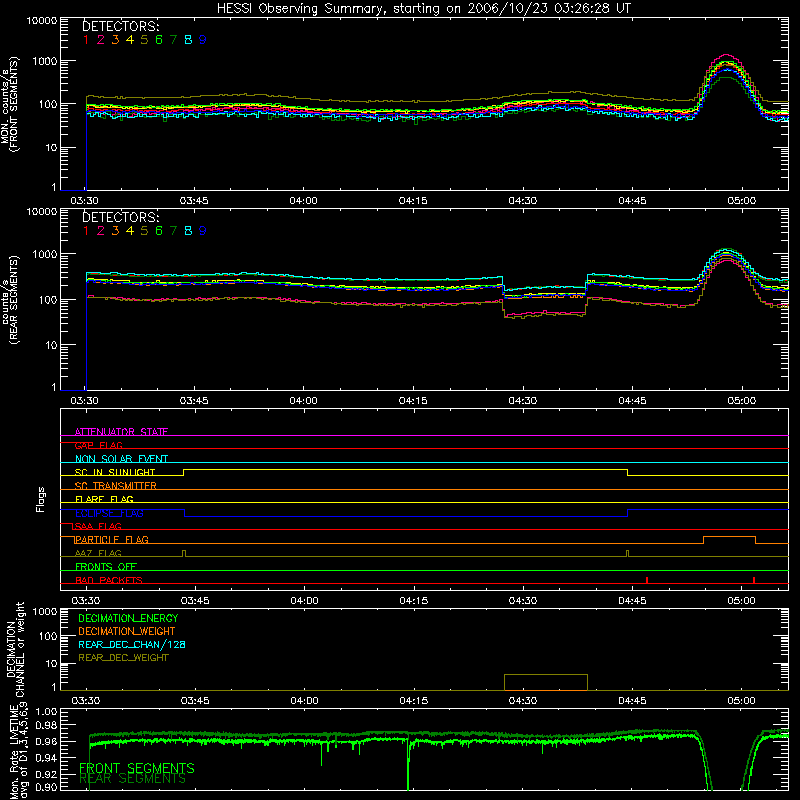800x800 pixels.
Task: Pick detector 5 label in rear segments legend
Action: [144, 231]
